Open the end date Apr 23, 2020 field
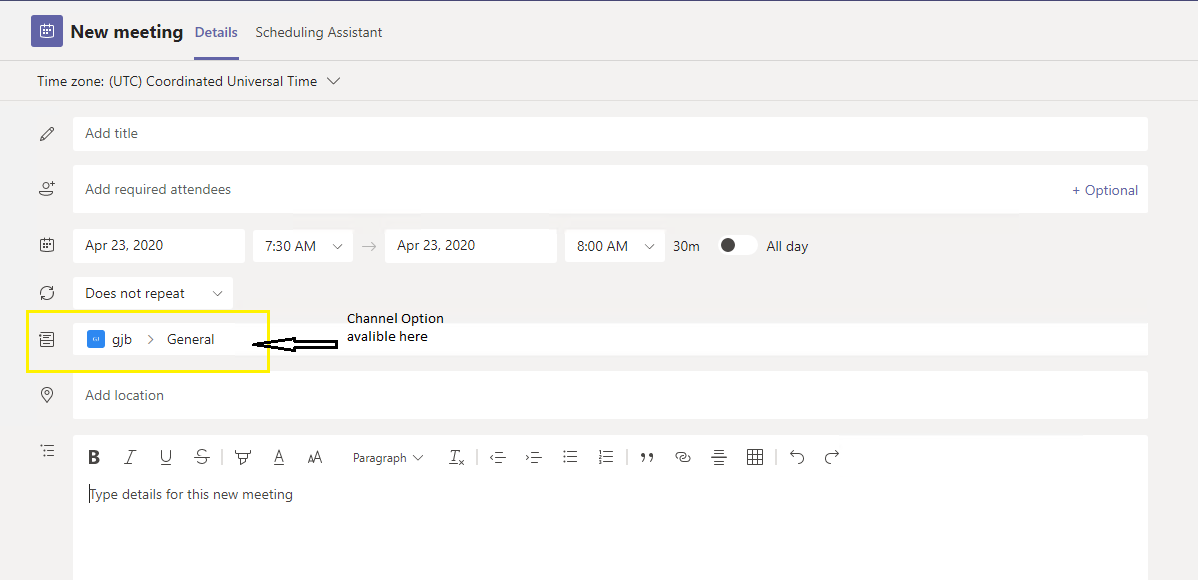 (x=471, y=245)
